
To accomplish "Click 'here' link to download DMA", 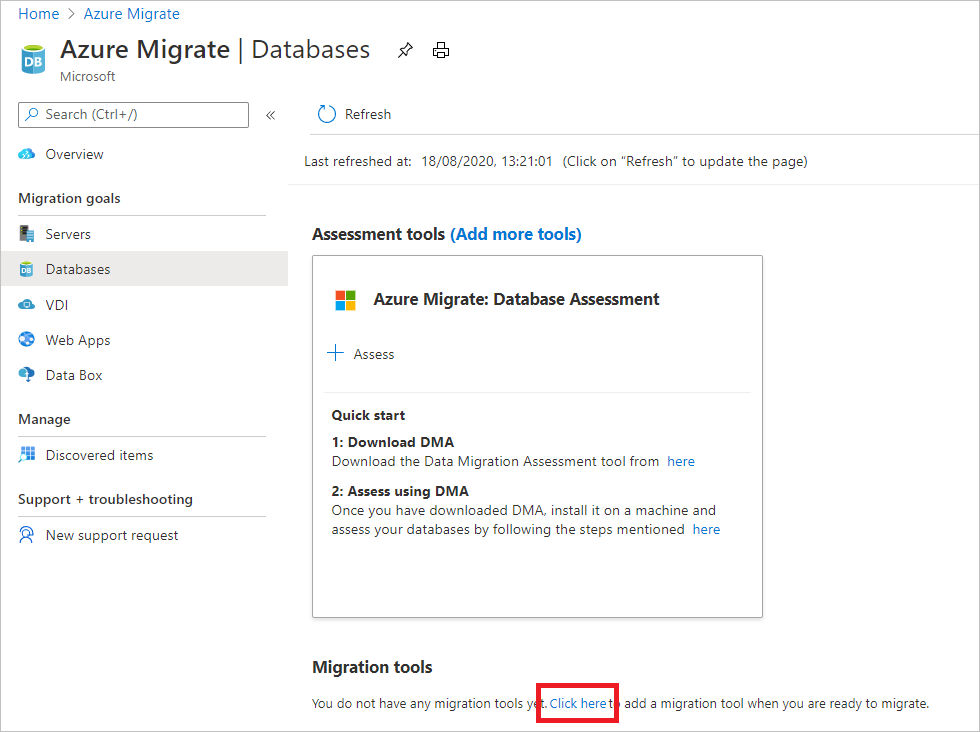I will (681, 461).
